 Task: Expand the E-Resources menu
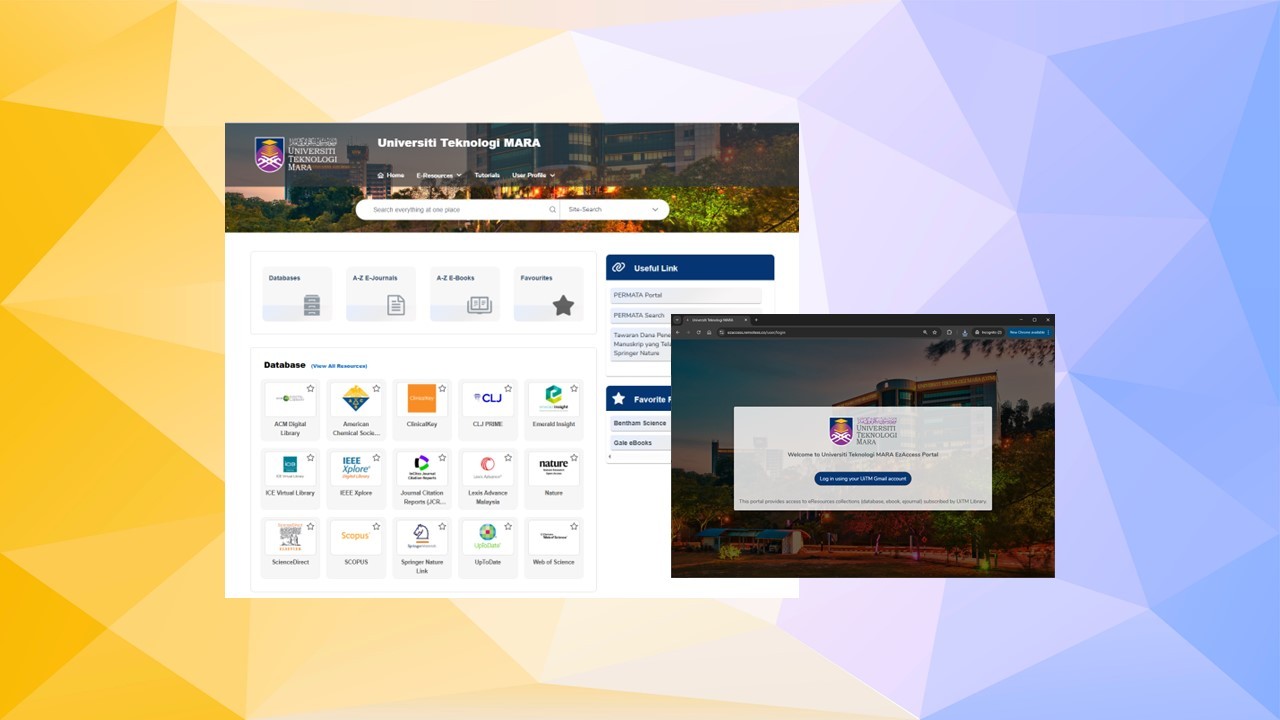438,176
